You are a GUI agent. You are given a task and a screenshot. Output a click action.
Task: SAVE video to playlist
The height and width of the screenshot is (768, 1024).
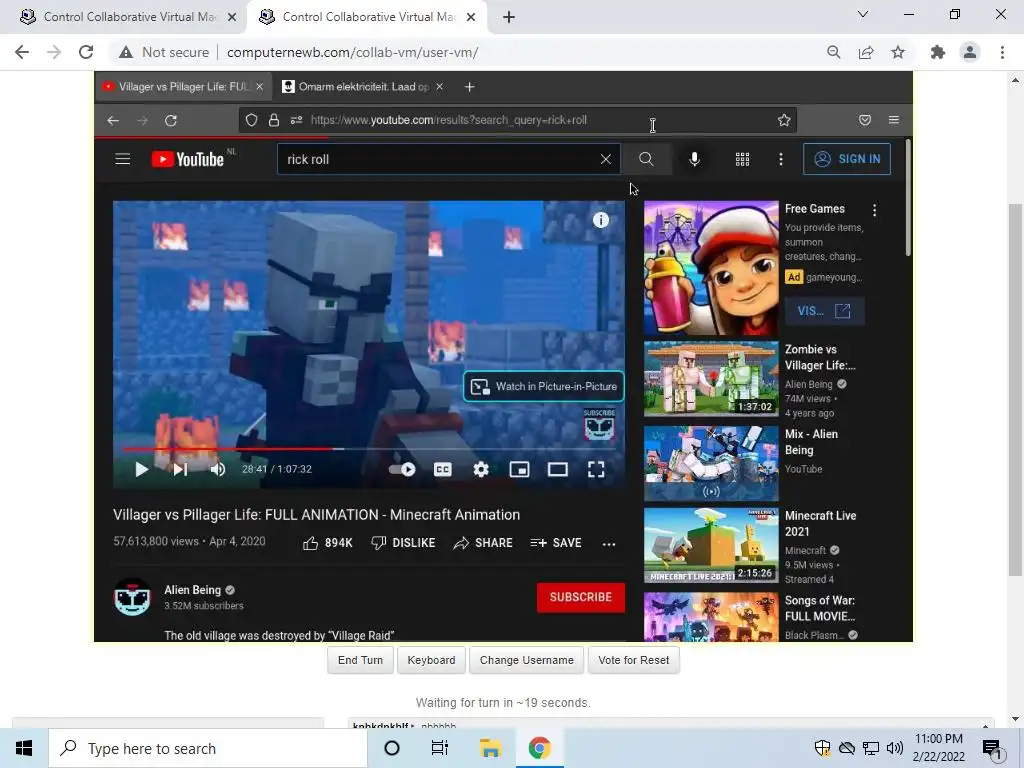click(x=556, y=543)
